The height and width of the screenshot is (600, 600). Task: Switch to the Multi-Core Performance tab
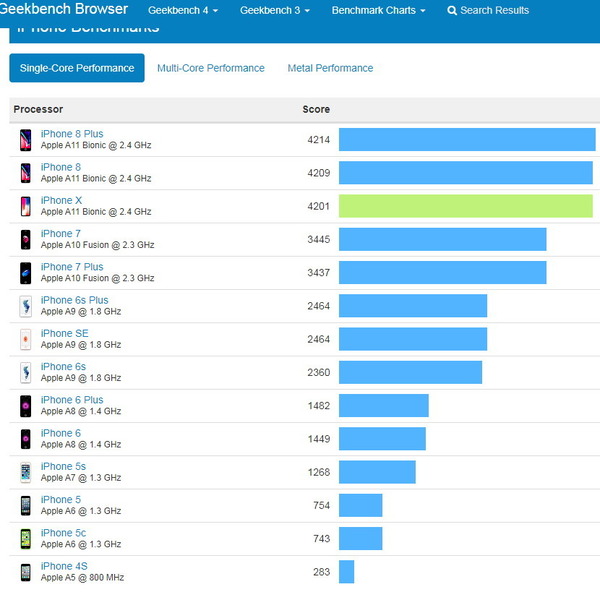pyautogui.click(x=210, y=68)
